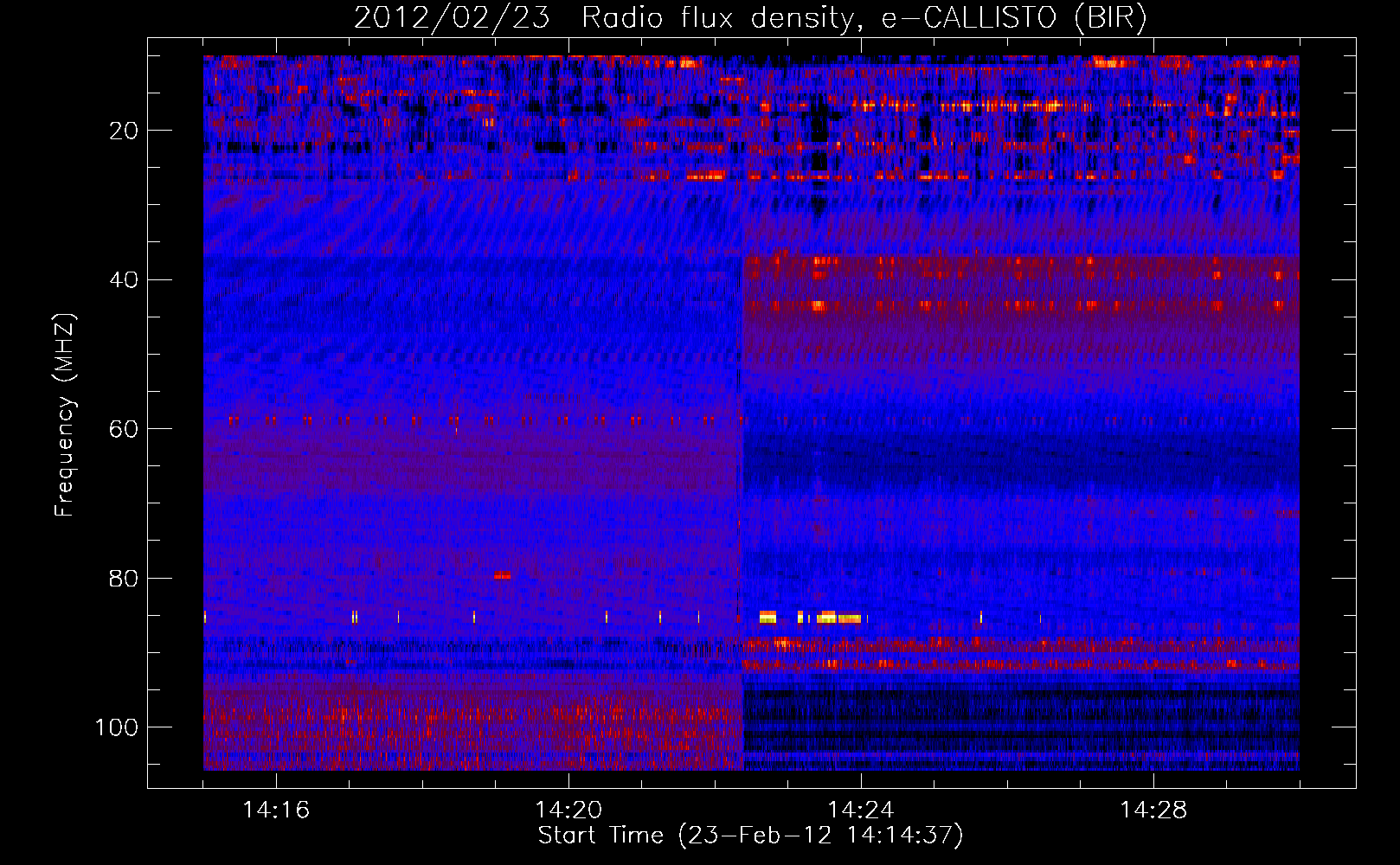Click the frequency tick label "40"
1400x865 pixels.
coord(124,279)
